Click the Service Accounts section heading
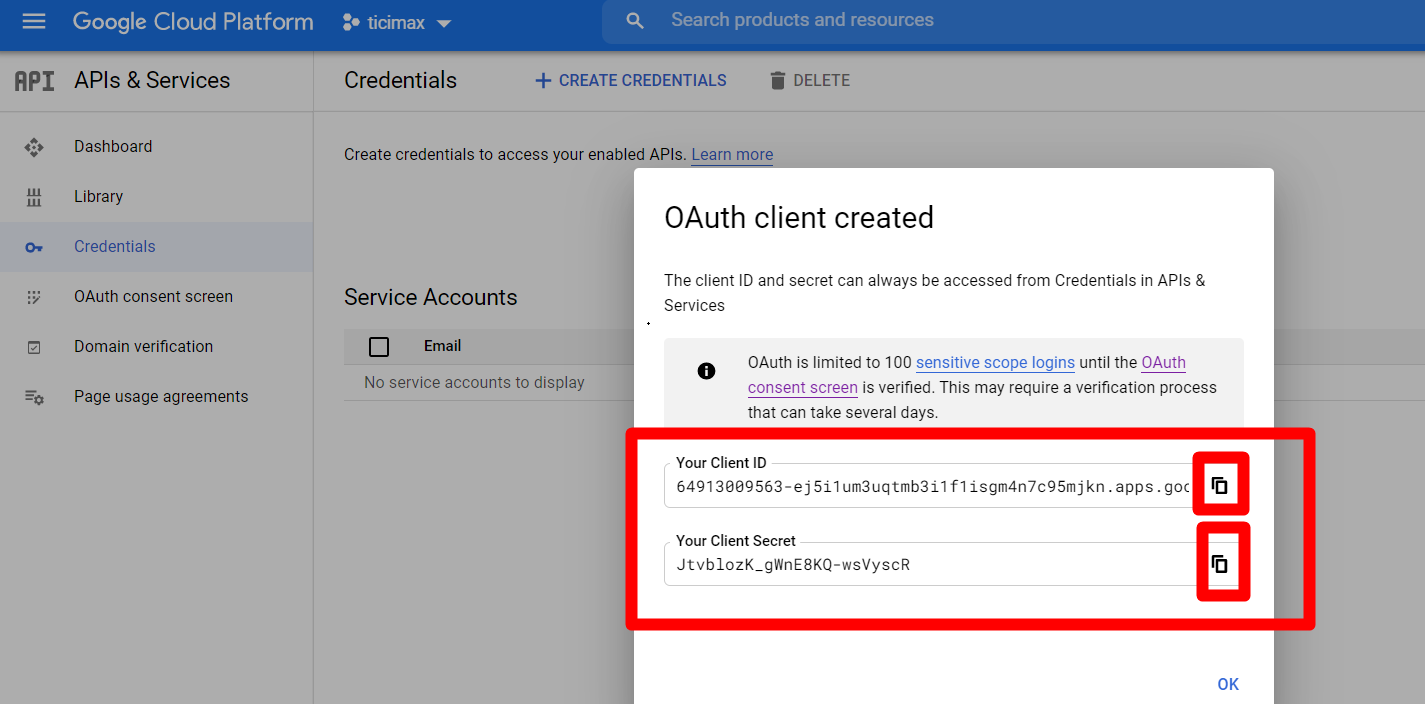 431,297
